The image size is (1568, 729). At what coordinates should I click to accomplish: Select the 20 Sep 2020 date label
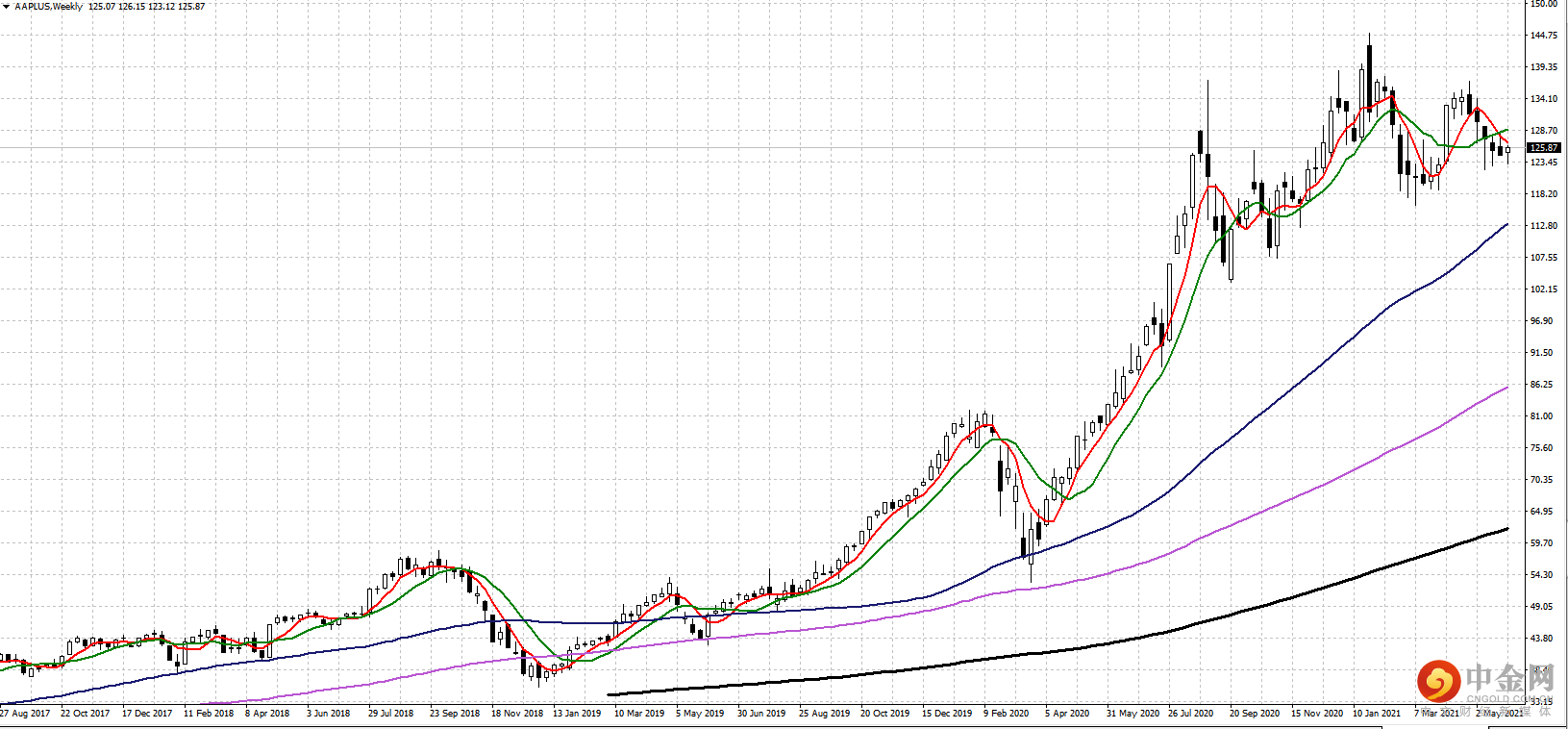(x=1255, y=714)
